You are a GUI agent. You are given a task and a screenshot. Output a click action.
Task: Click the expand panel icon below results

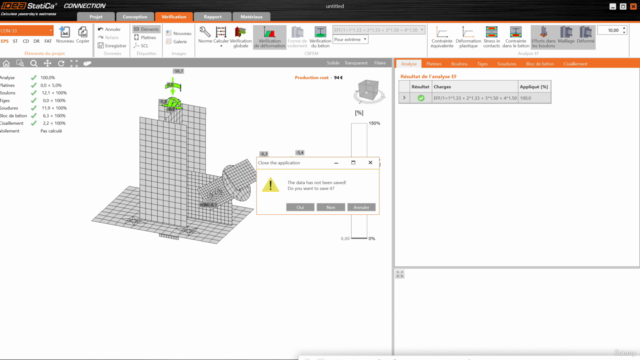(400, 274)
